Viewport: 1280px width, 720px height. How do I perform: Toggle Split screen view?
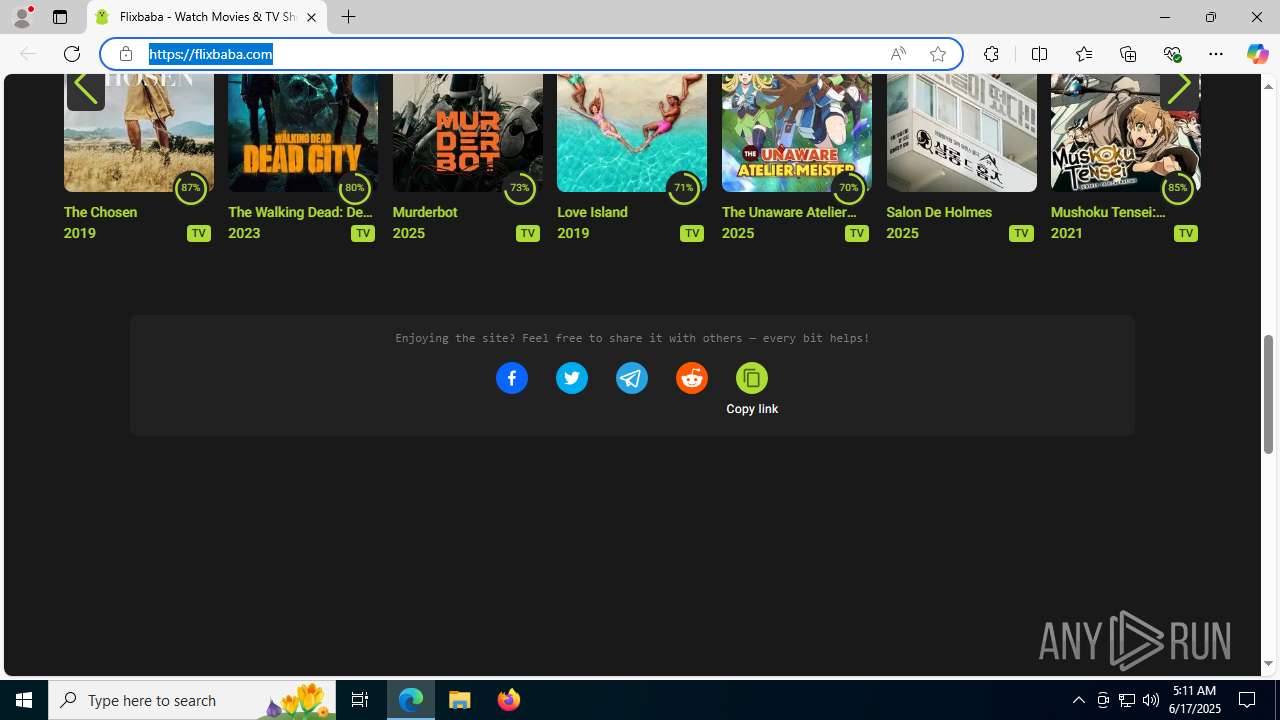1039,54
